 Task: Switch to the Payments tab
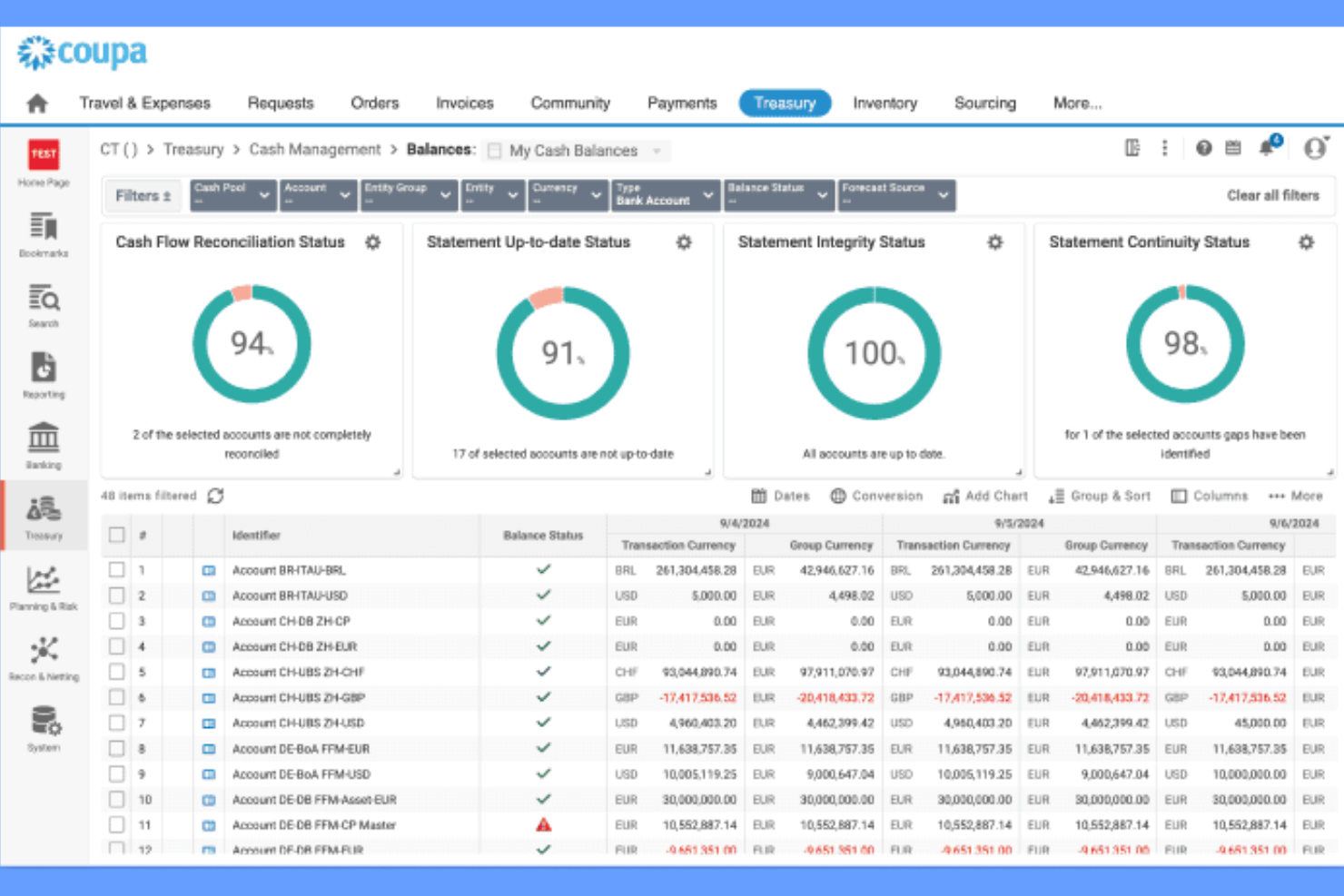(682, 103)
